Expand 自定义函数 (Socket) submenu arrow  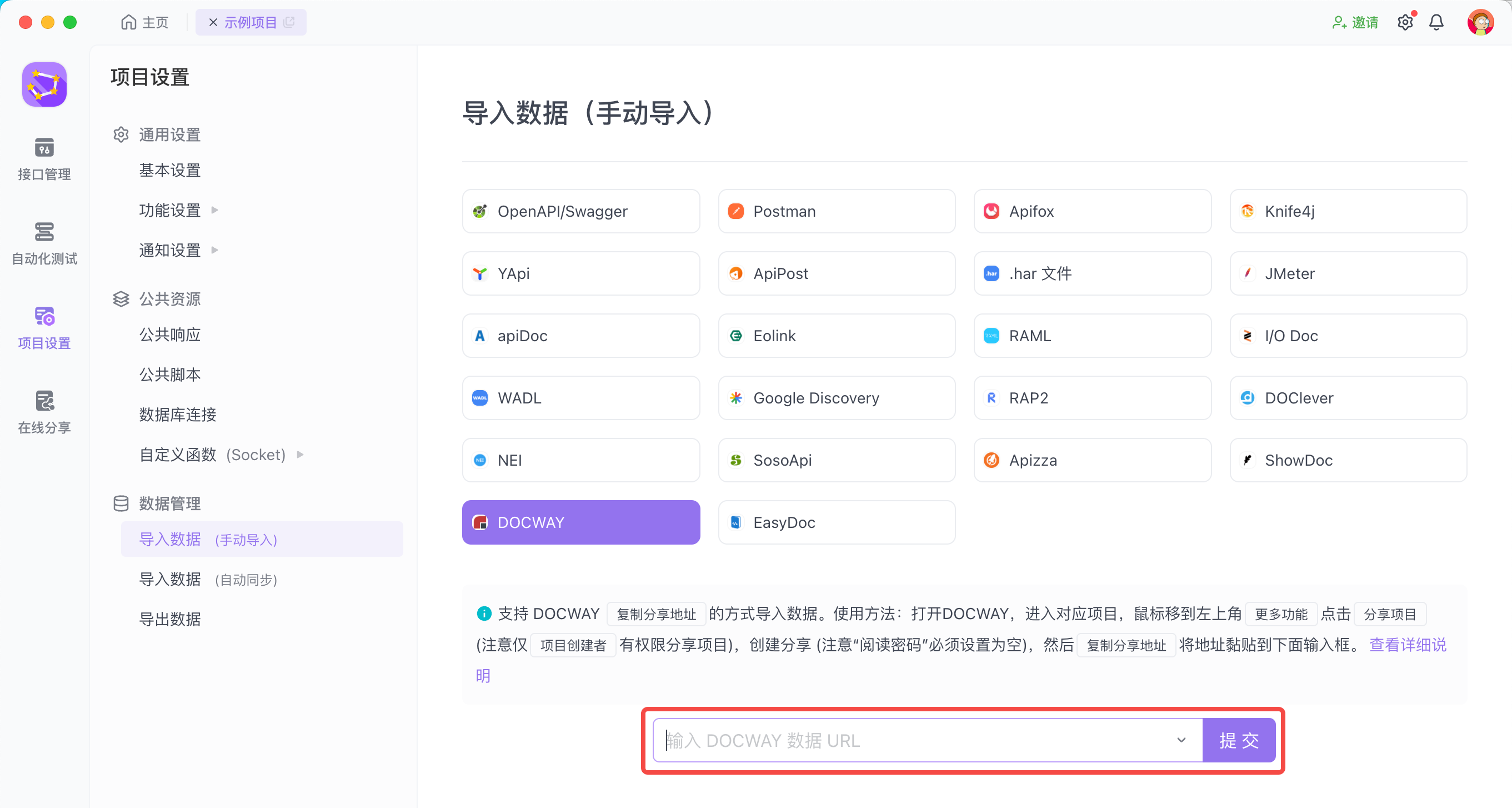[x=301, y=455]
